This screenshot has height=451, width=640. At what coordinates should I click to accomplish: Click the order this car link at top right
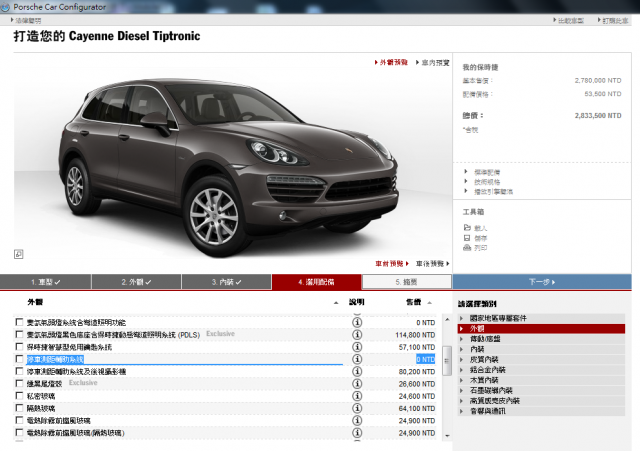(613, 20)
